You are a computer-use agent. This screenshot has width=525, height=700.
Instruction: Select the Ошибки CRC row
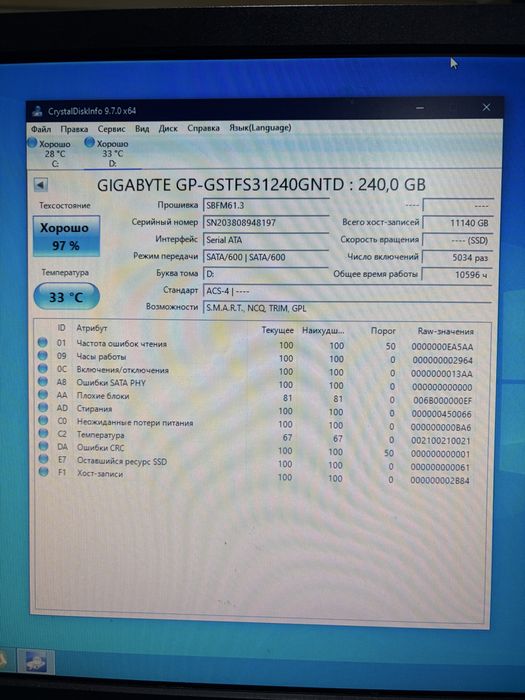pos(257,450)
